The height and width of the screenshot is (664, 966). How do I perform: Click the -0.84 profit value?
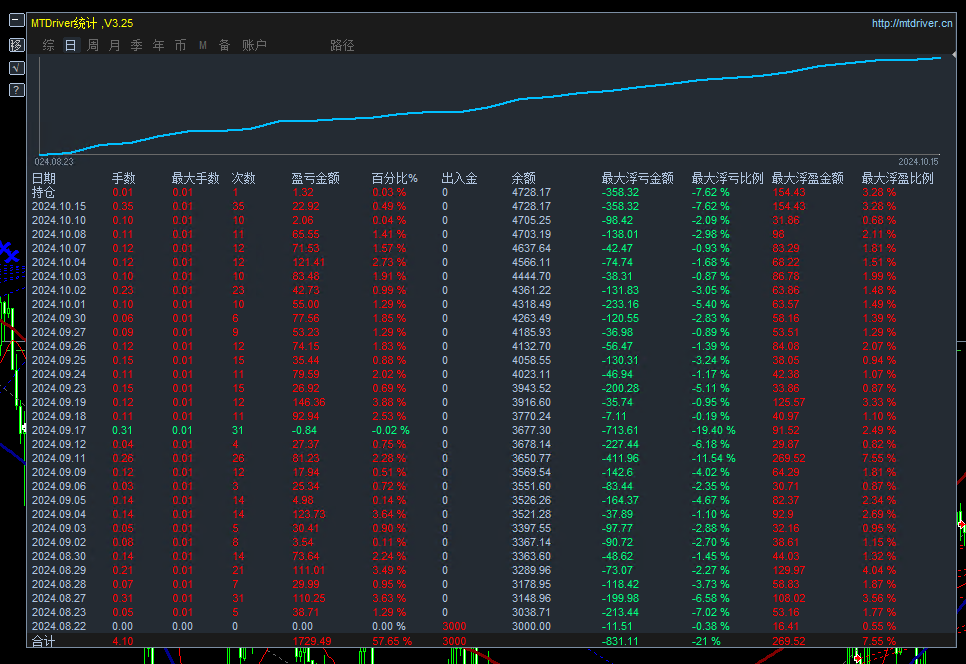pos(304,431)
